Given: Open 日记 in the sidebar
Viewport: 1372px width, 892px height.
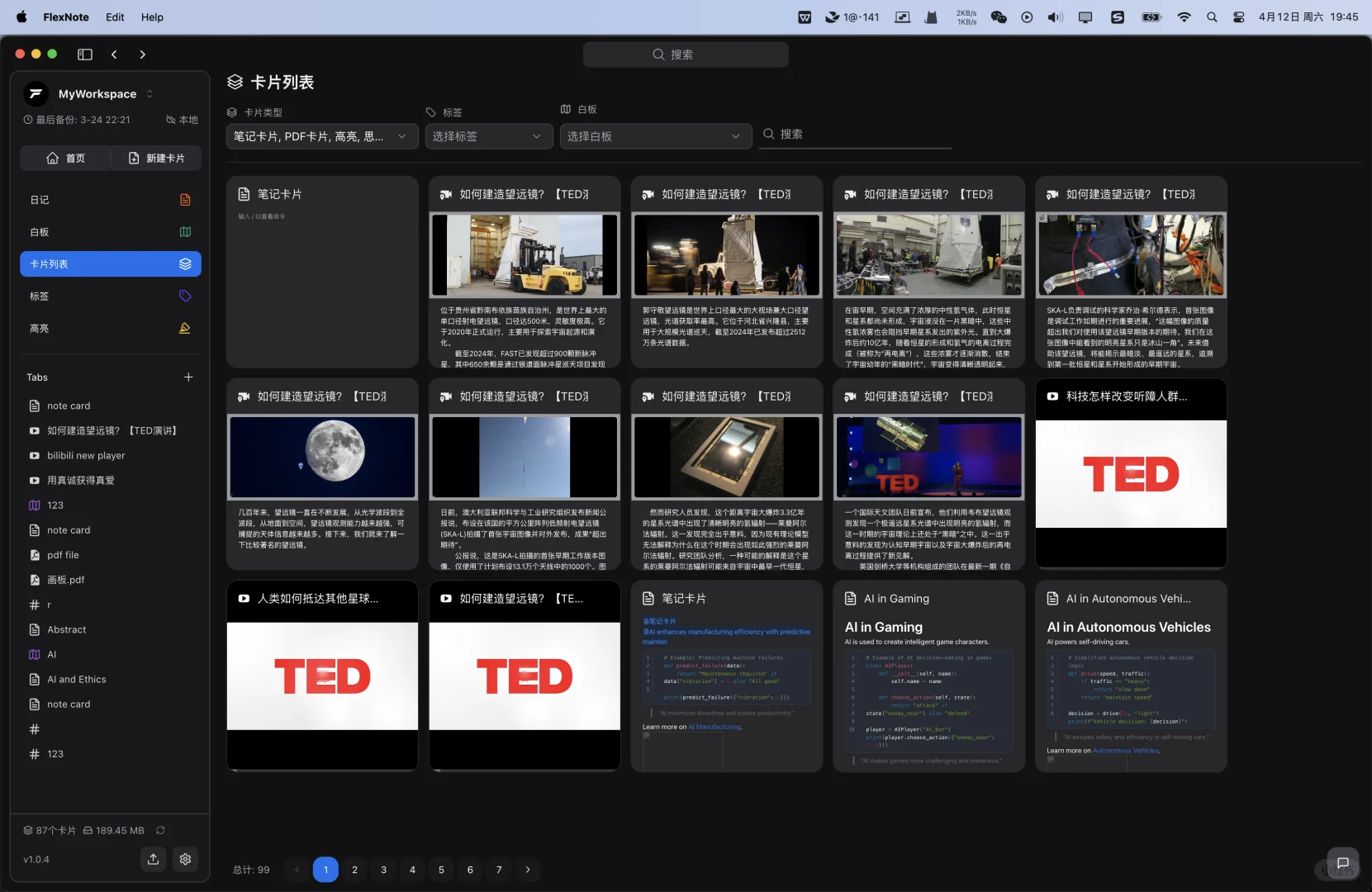Looking at the screenshot, I should coord(111,200).
